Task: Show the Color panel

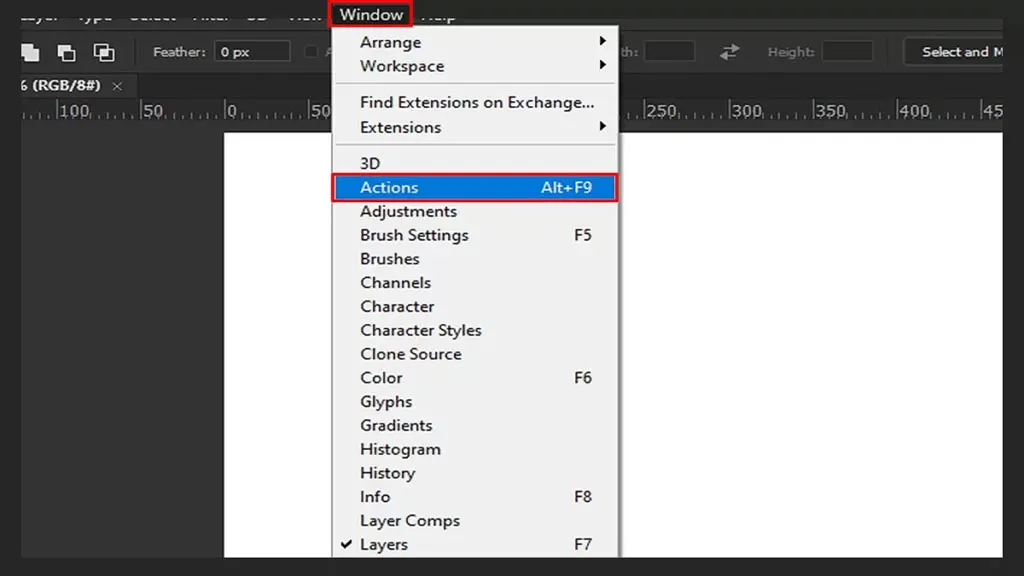Action: (x=475, y=378)
